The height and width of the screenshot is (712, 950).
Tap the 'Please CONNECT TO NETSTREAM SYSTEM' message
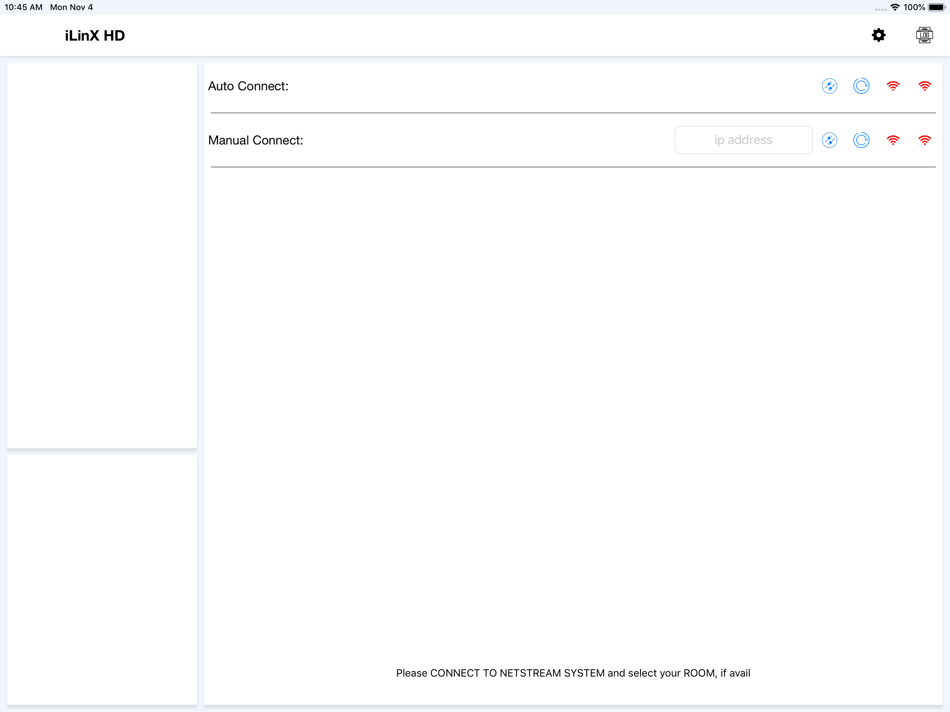point(573,673)
